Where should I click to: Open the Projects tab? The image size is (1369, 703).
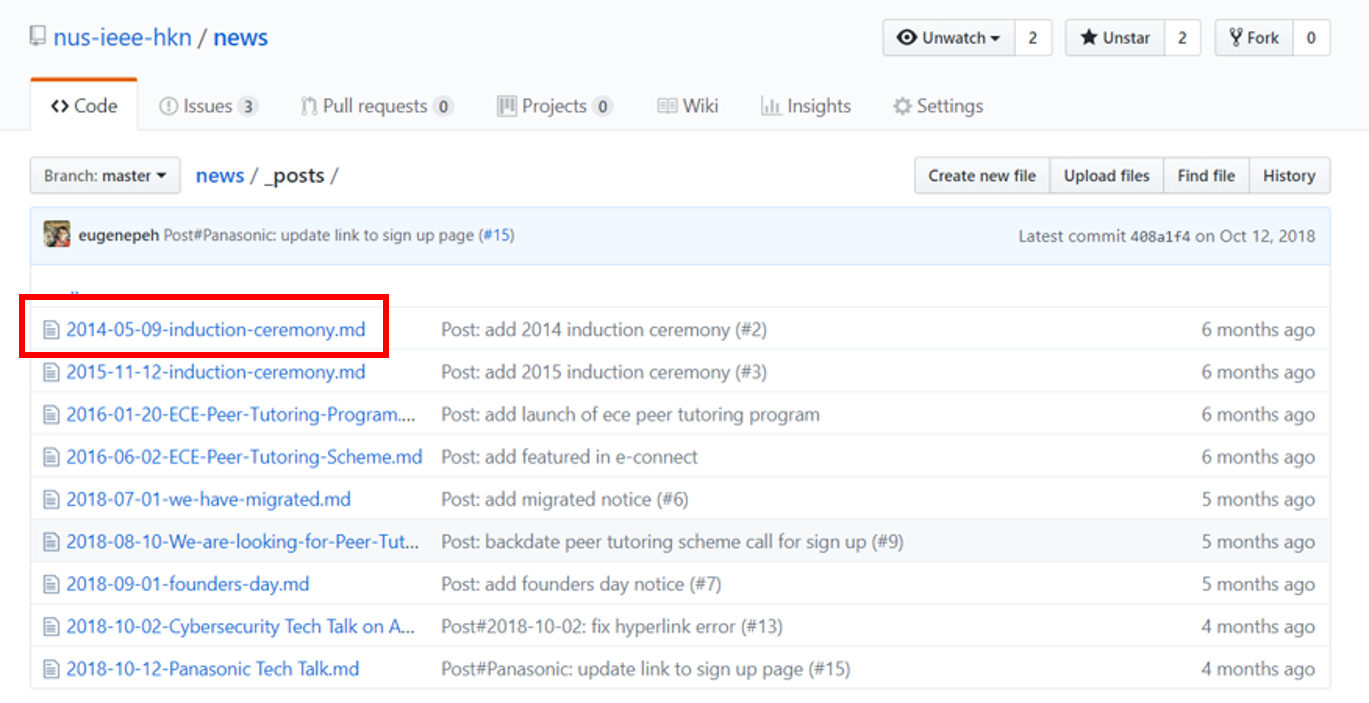coord(555,106)
